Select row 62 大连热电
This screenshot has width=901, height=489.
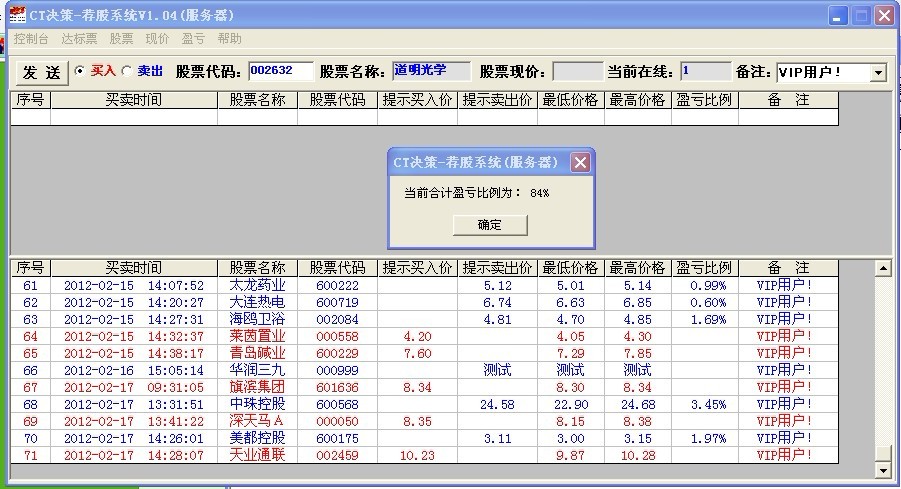click(x=424, y=302)
